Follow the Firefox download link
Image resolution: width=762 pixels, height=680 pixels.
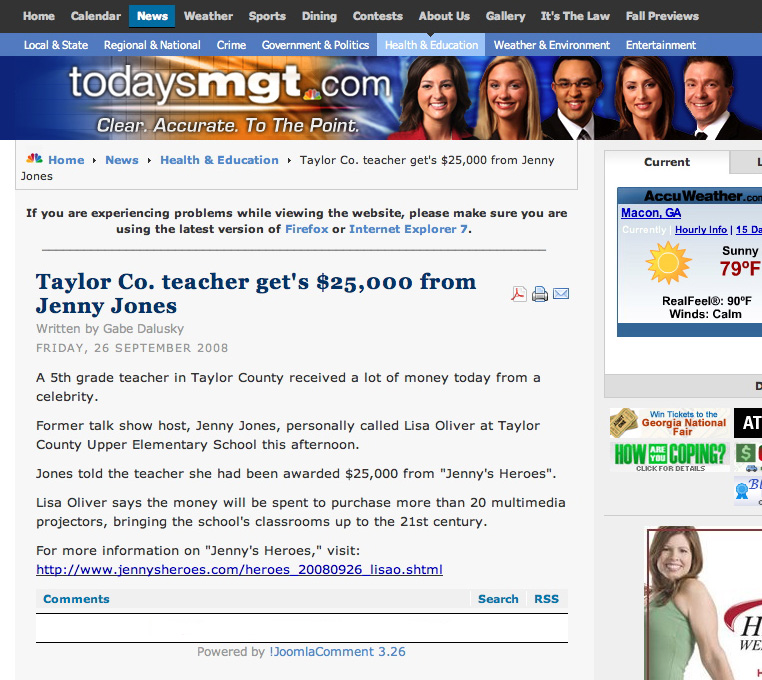[307, 229]
